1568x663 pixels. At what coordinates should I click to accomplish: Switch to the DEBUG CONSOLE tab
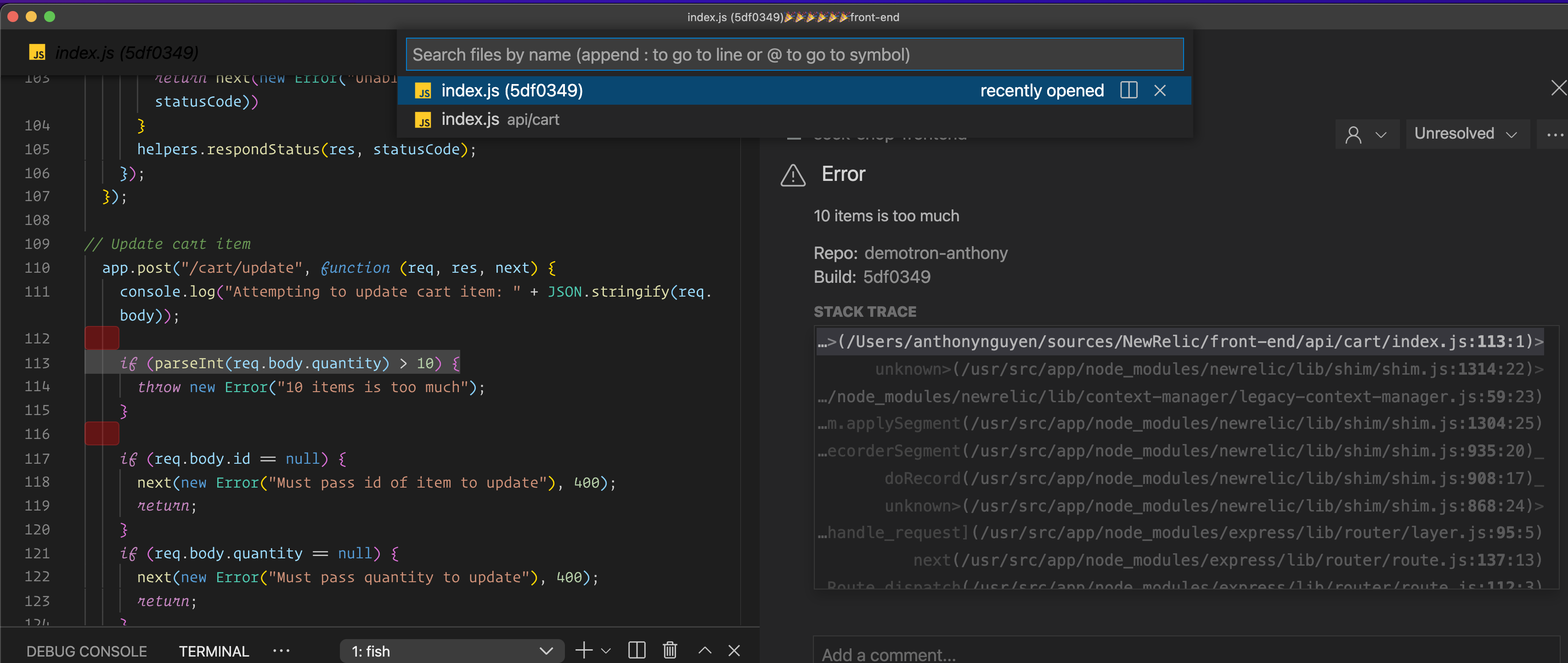[x=86, y=651]
